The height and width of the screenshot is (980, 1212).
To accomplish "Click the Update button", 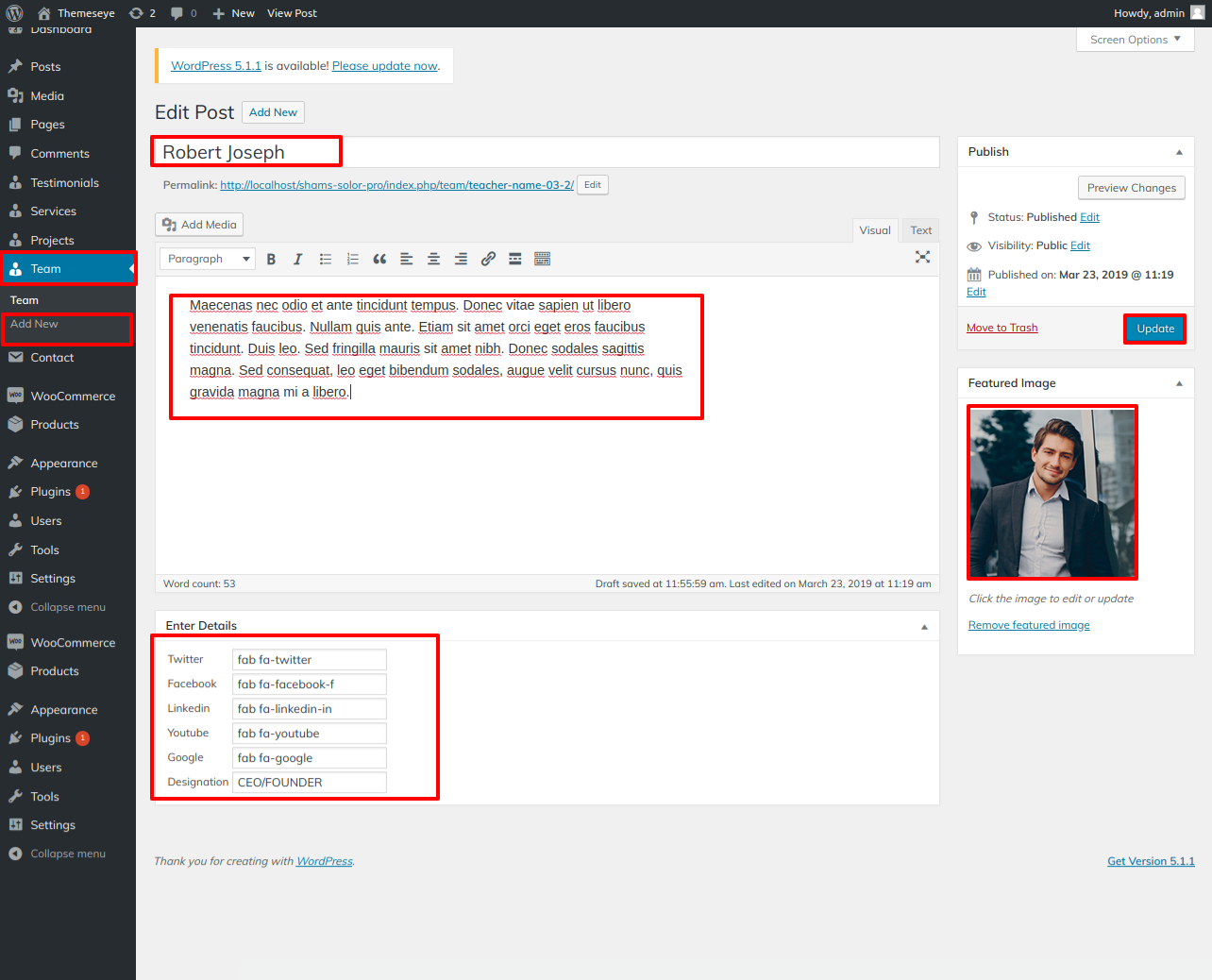I will tap(1154, 329).
